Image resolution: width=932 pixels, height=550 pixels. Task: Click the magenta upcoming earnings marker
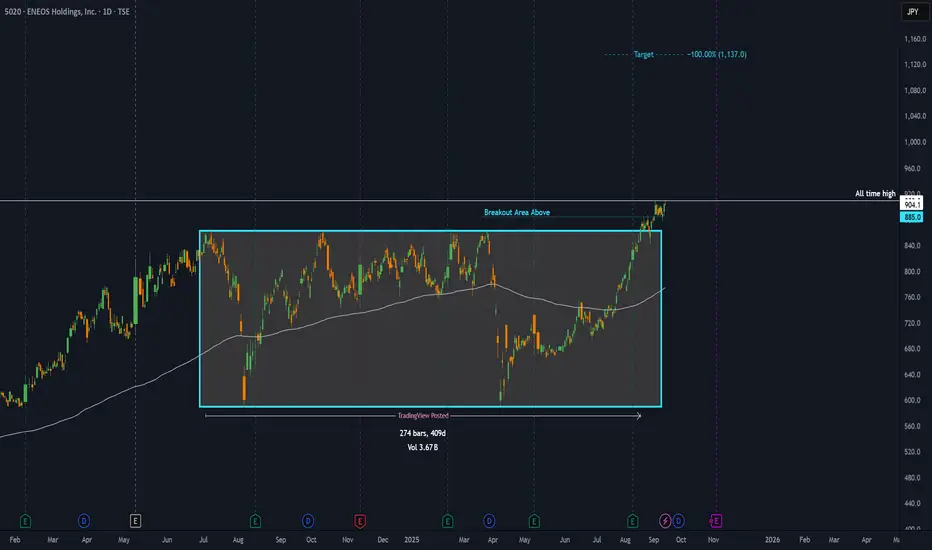tap(716, 520)
